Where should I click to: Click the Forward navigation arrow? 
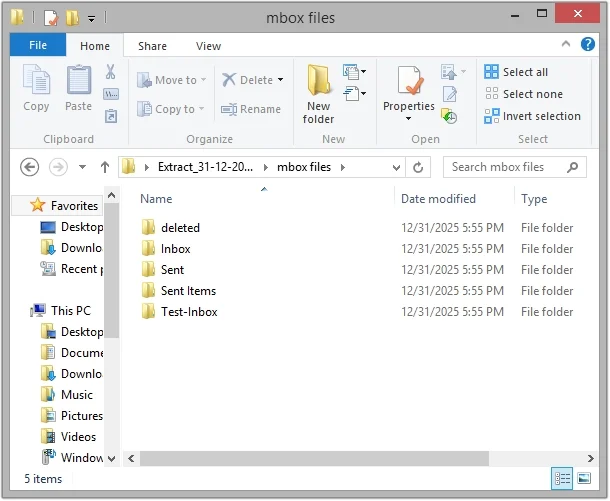(x=58, y=167)
